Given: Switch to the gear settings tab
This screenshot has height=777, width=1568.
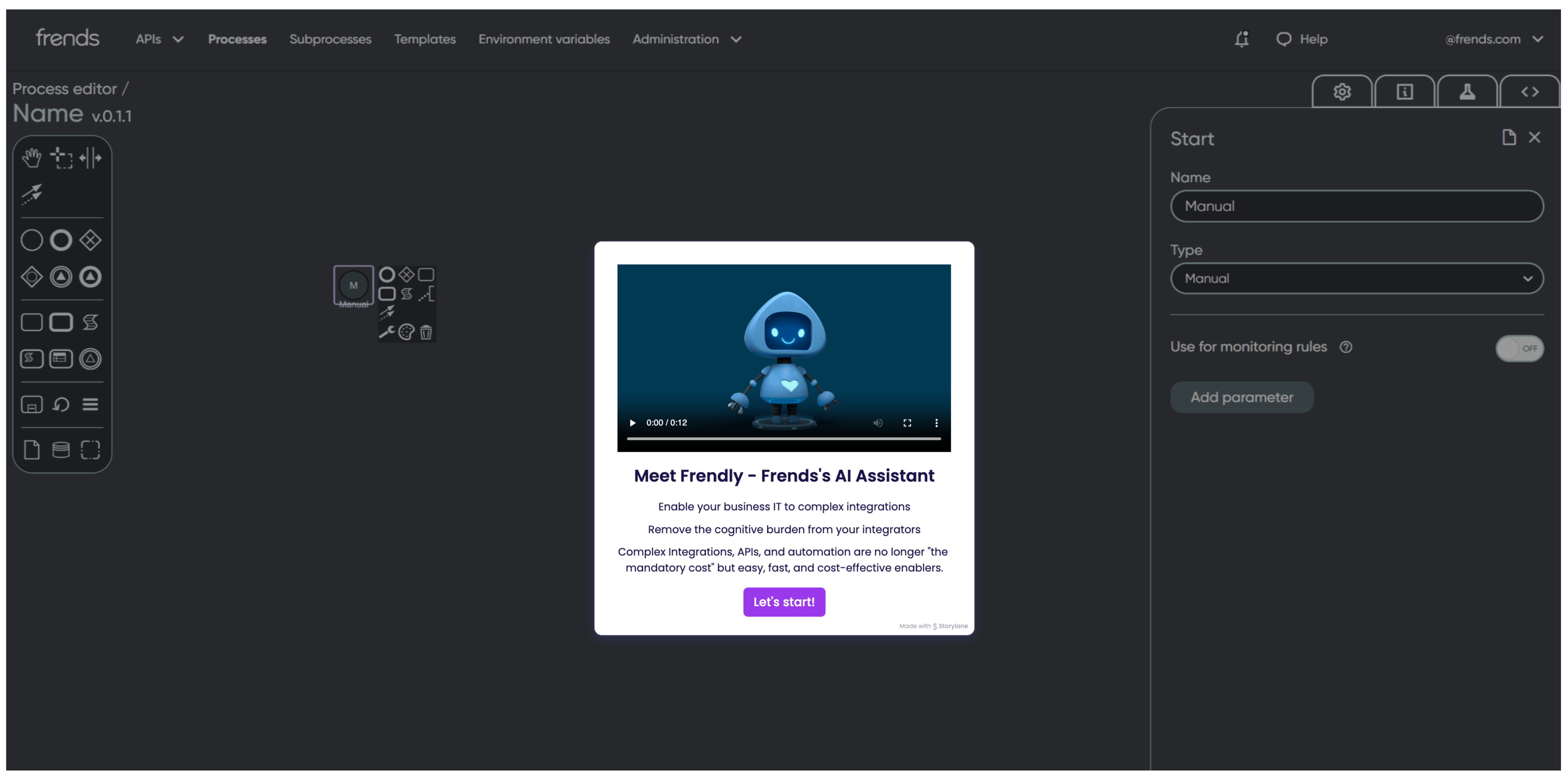Looking at the screenshot, I should [1342, 91].
